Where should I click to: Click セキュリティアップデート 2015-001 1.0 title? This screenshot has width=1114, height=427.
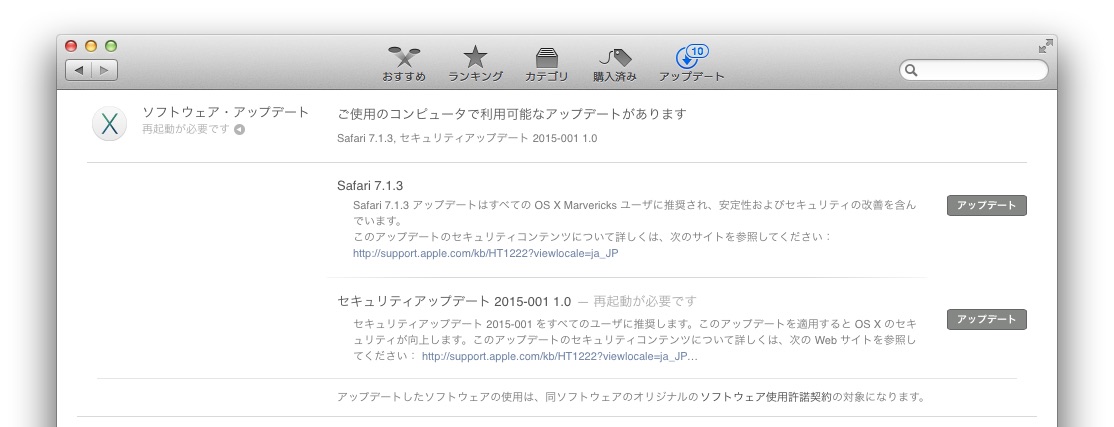pos(454,301)
